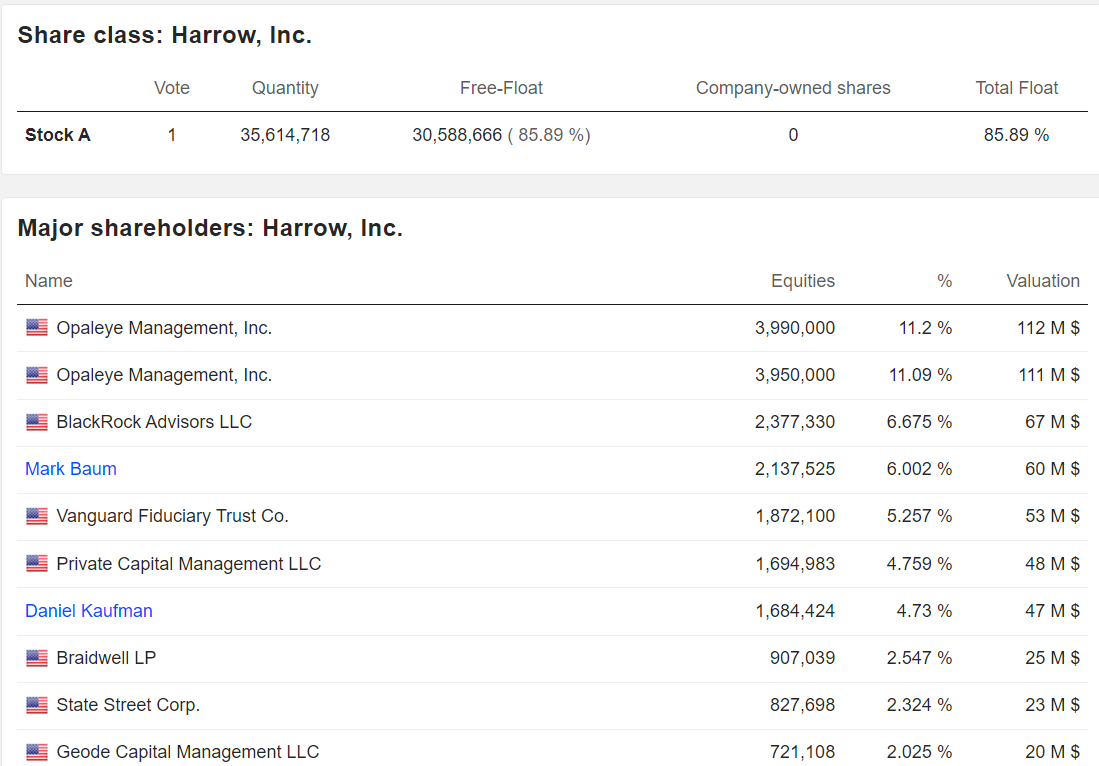The width and height of the screenshot is (1099, 766).
Task: Click the State Street Corp. name
Action: (128, 704)
